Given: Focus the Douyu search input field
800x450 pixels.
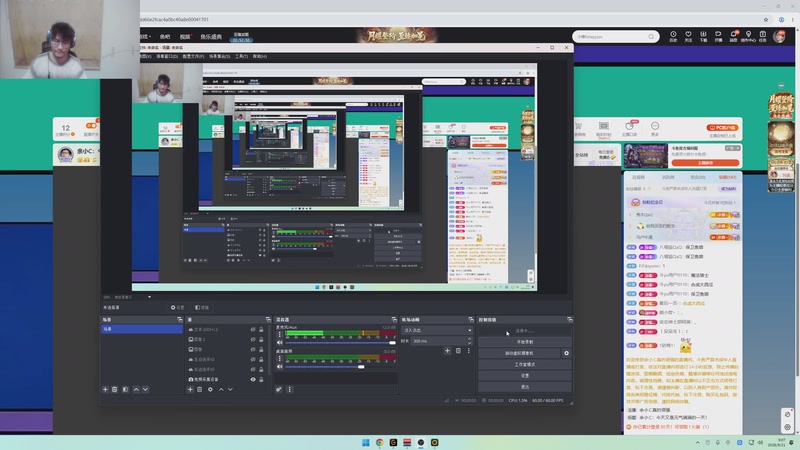Looking at the screenshot, I should (612, 37).
